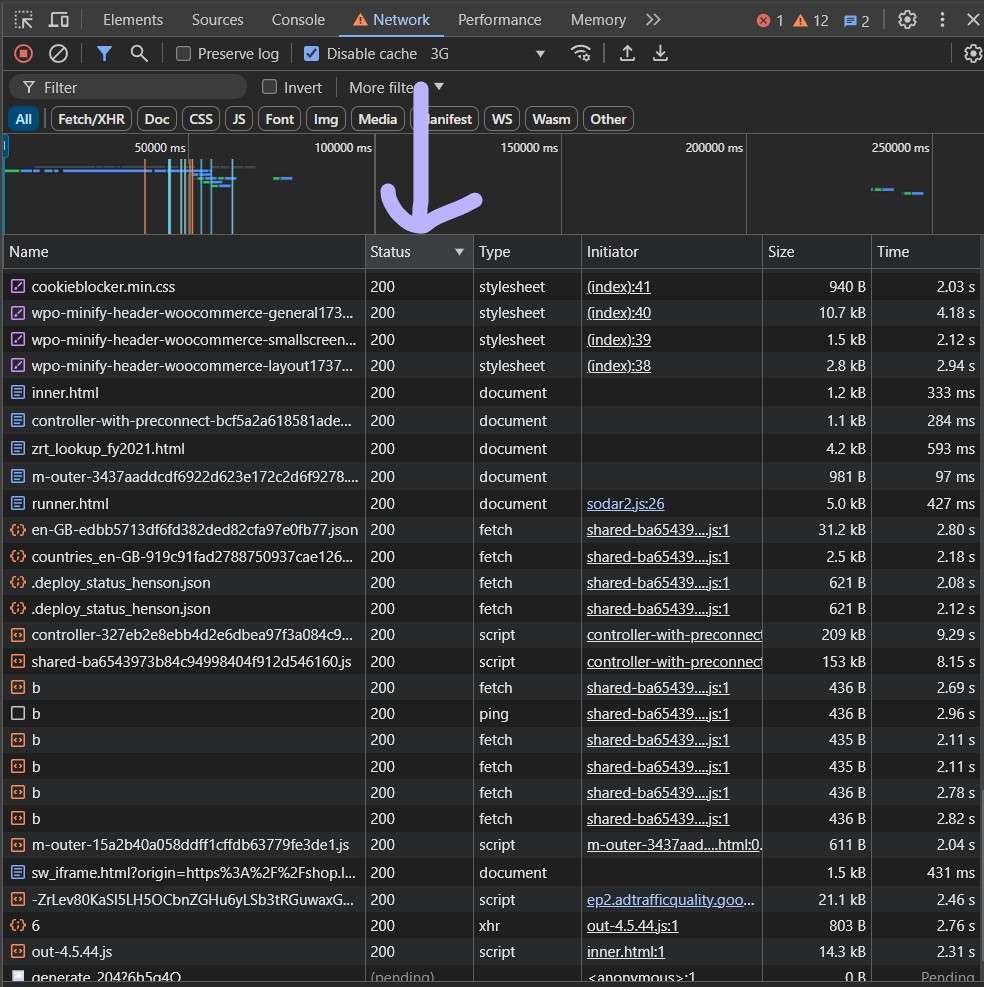Focus the Filter text input
The image size is (984, 987).
pos(128,87)
